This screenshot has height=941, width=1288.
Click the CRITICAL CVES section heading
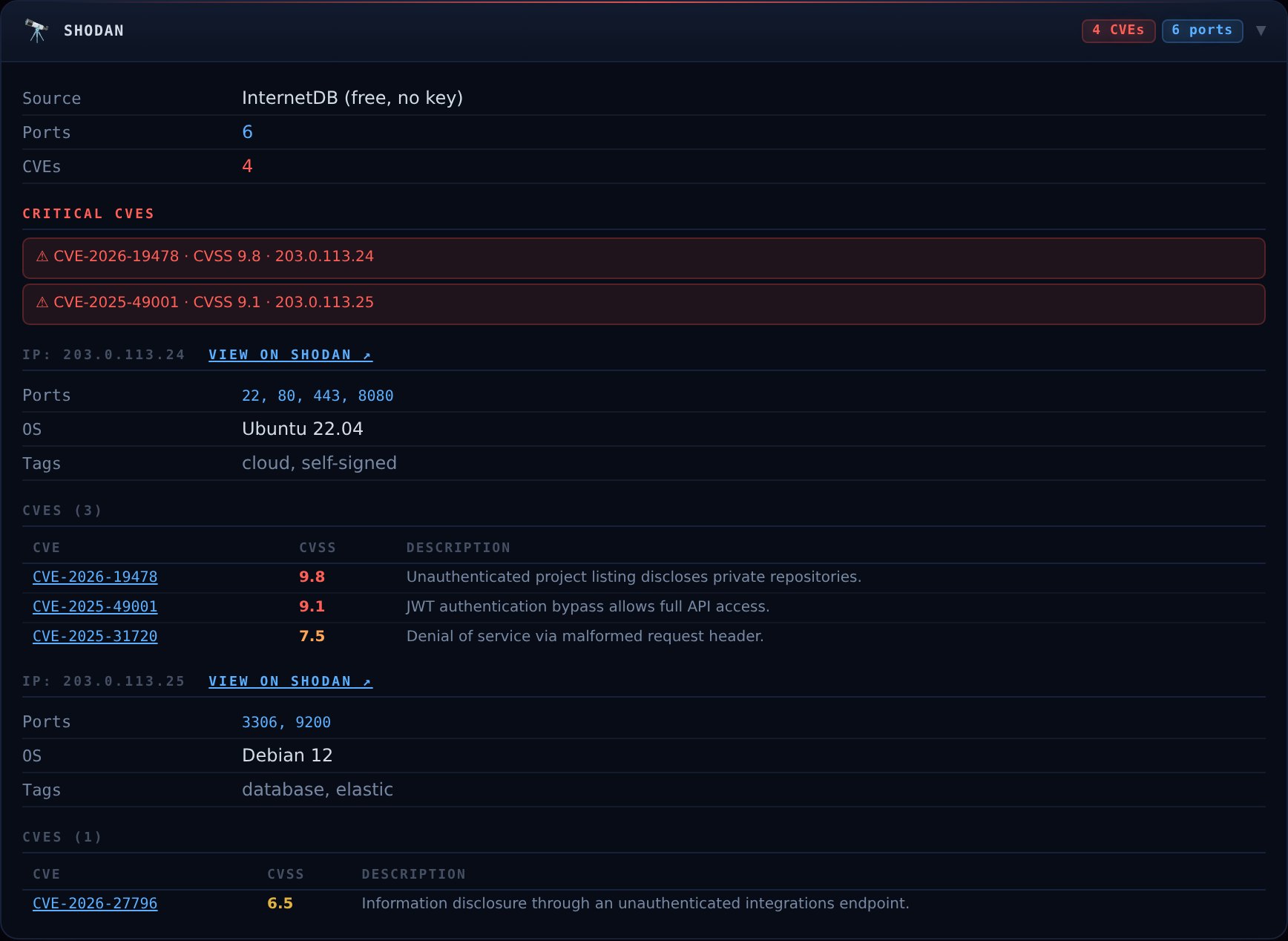88,214
